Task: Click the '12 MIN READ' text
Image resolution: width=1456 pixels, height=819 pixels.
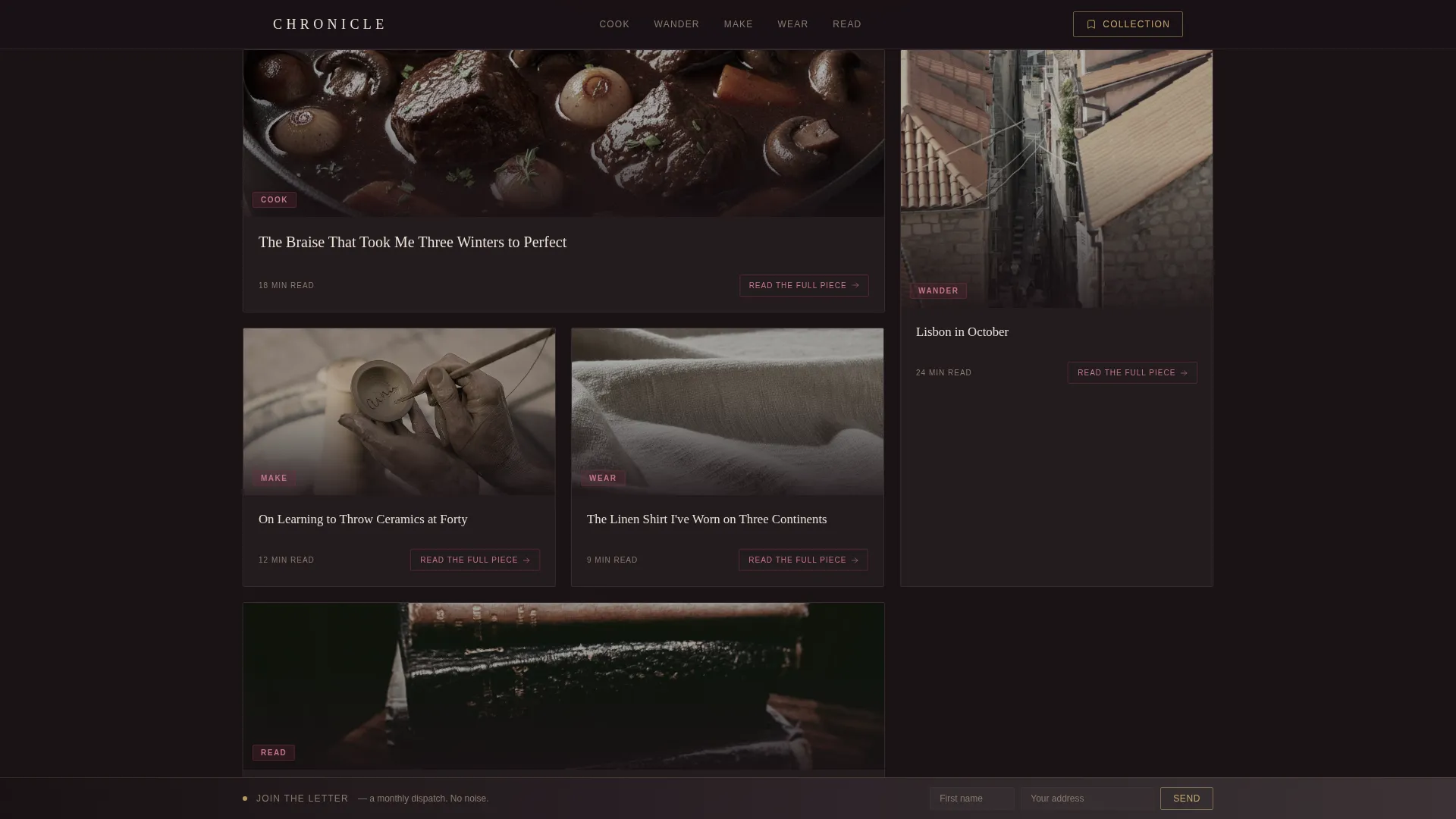Action: 287,560
